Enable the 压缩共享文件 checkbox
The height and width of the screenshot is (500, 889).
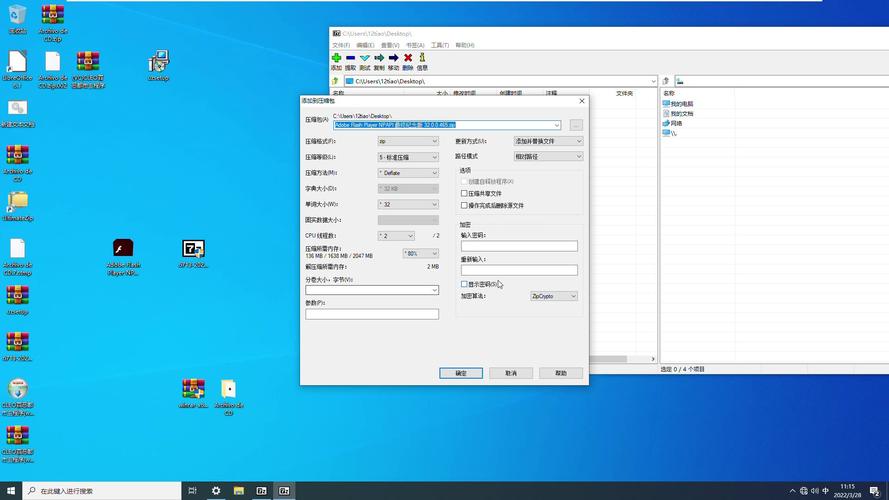pyautogui.click(x=464, y=193)
